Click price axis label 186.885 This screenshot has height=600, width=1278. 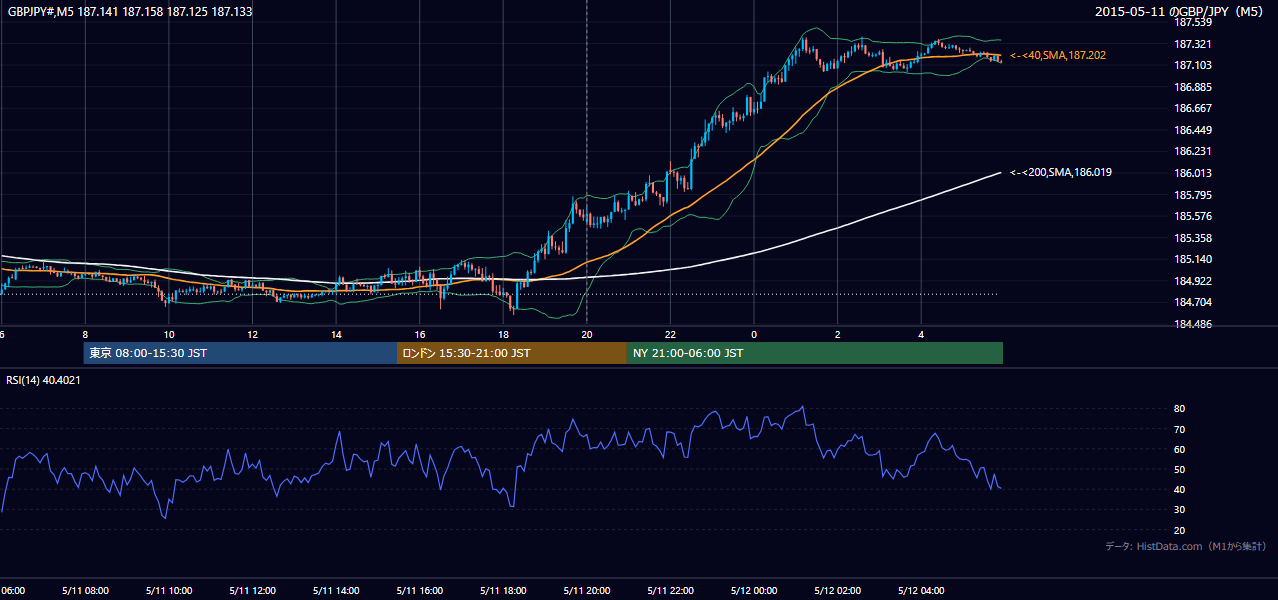(1192, 87)
